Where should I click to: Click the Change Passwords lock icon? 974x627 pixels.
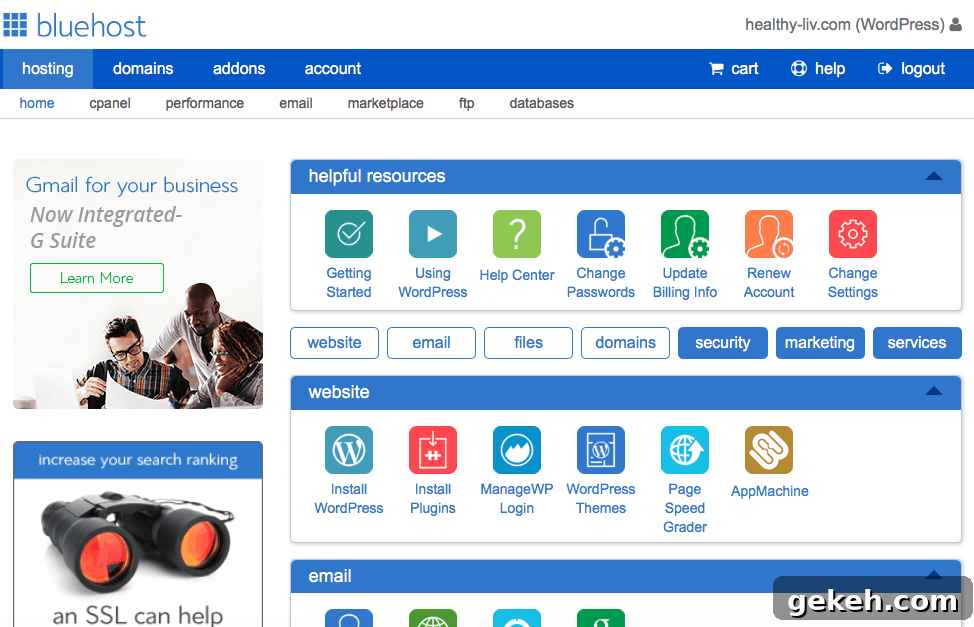pyautogui.click(x=601, y=234)
